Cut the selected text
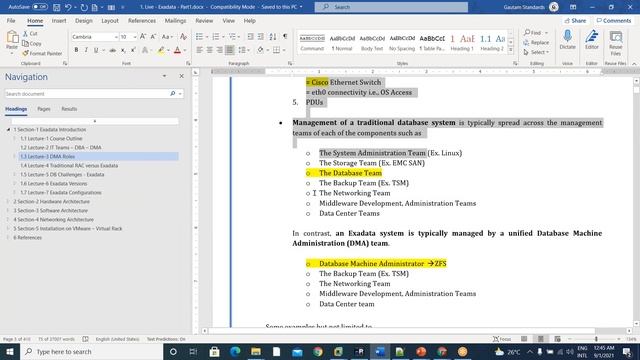640x360 pixels. tap(30, 33)
